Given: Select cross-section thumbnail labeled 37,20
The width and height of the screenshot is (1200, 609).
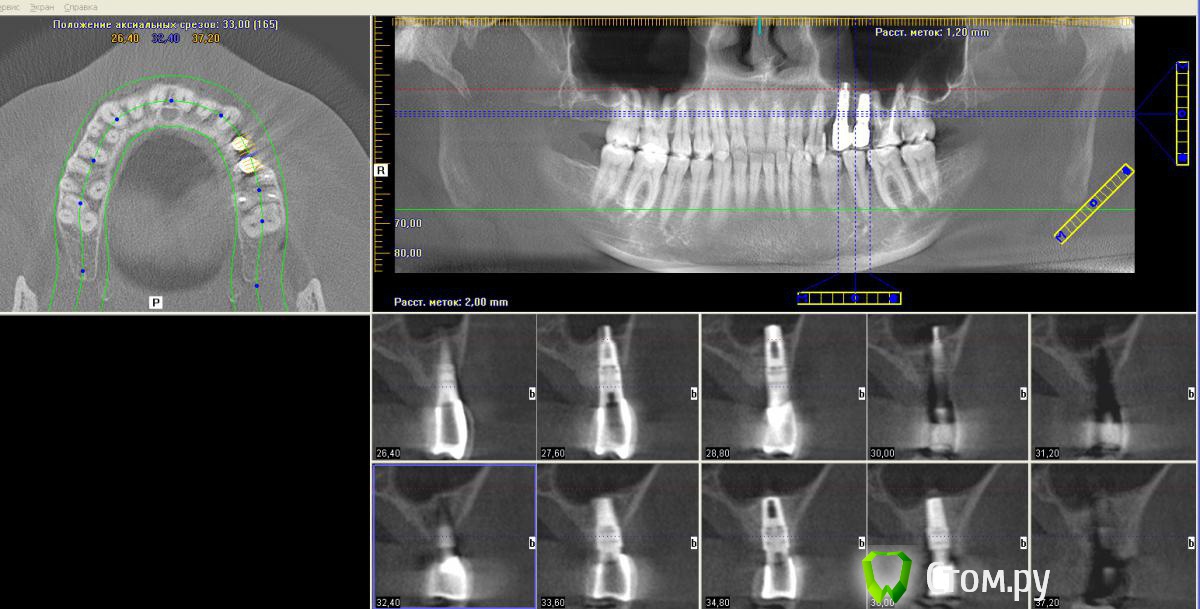Looking at the screenshot, I should 1112,536.
